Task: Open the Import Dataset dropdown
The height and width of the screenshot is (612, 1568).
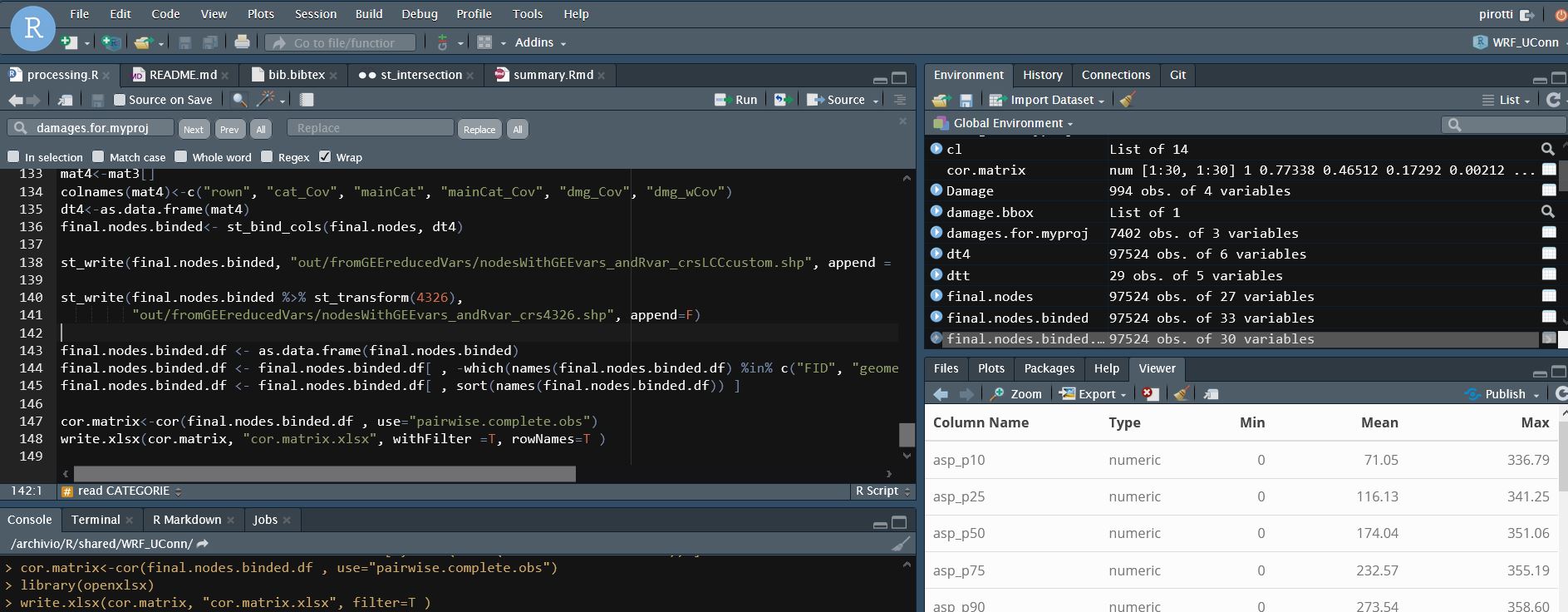Action: (1047, 100)
